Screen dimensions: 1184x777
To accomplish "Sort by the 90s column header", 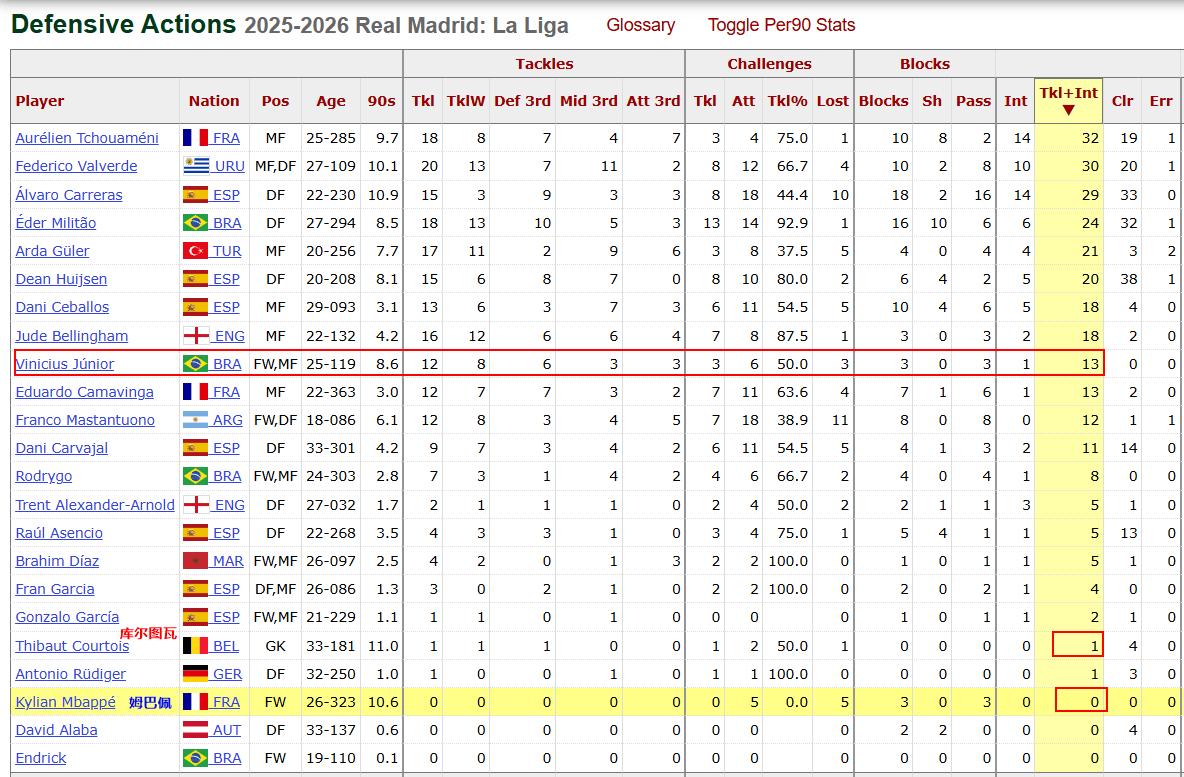I will click(x=381, y=101).
